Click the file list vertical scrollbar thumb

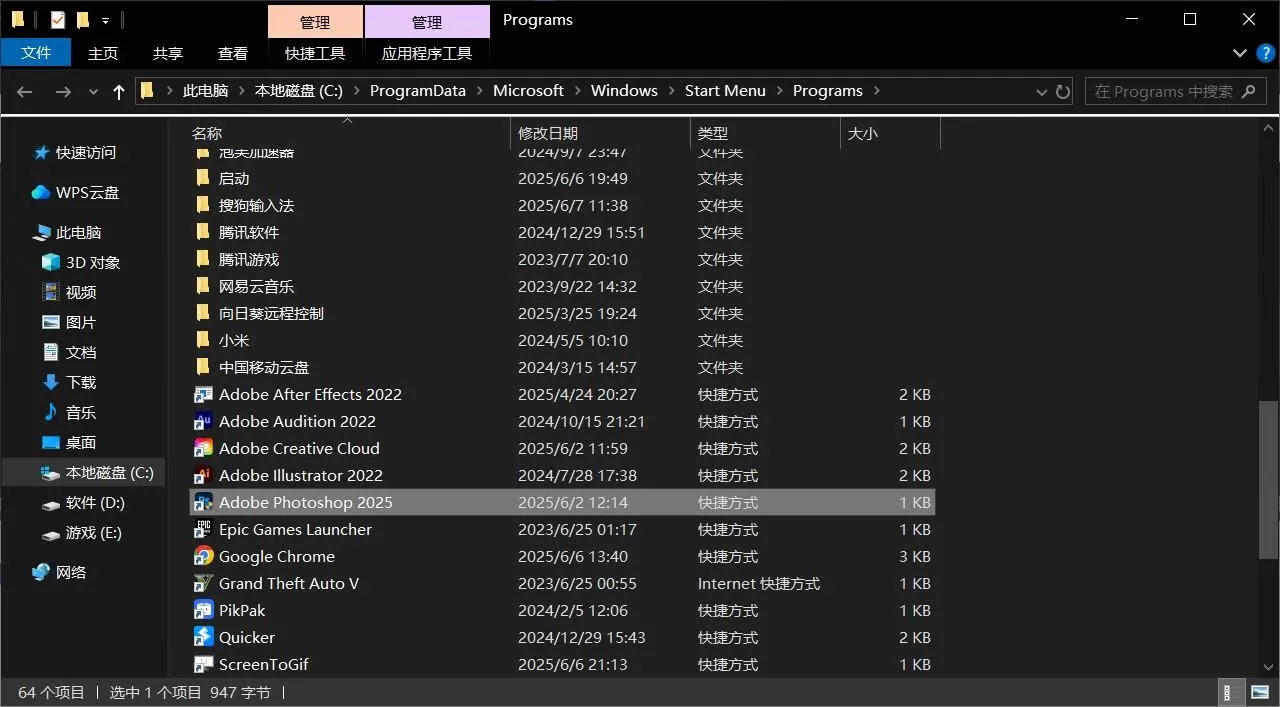(x=1268, y=480)
